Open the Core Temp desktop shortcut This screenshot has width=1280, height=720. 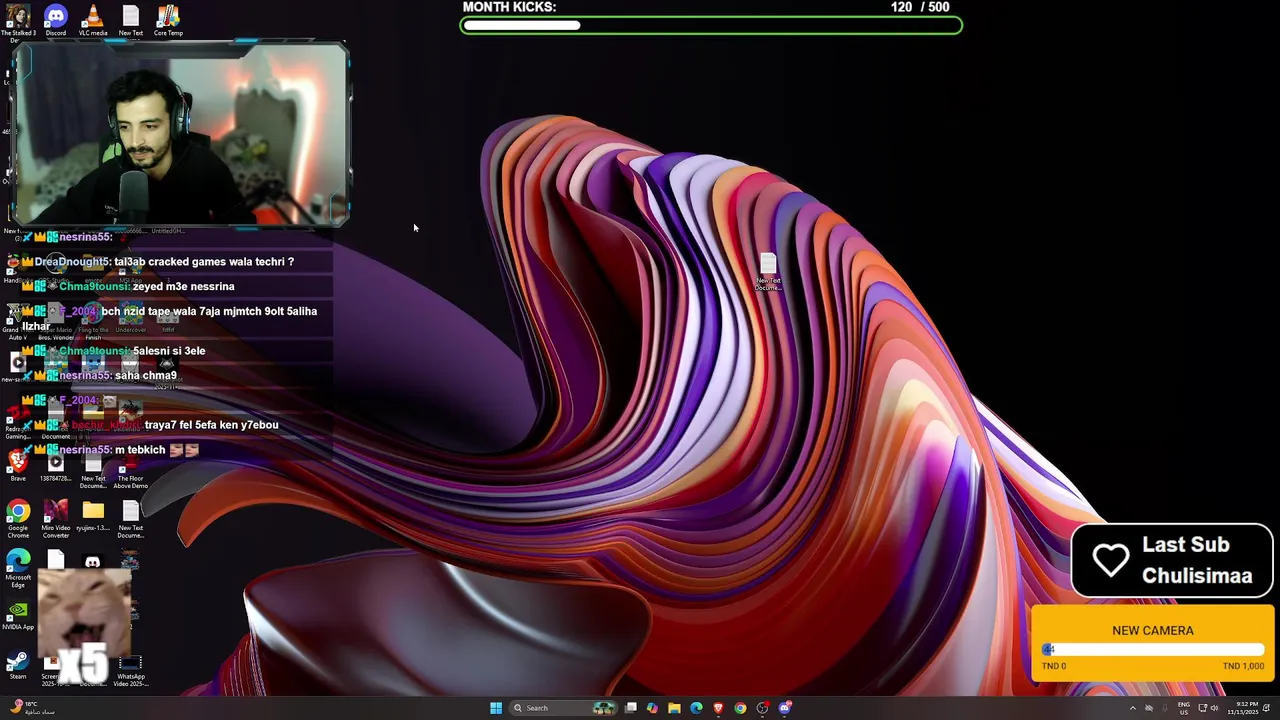click(168, 21)
